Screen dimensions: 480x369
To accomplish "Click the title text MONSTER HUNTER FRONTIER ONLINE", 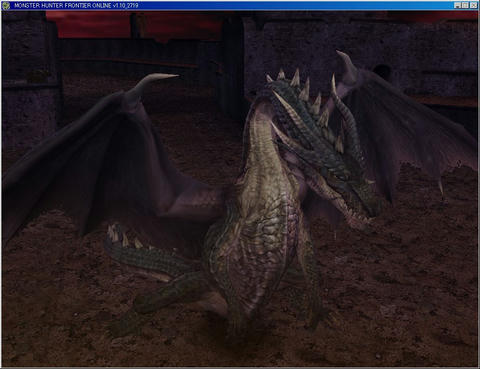I will (63, 5).
